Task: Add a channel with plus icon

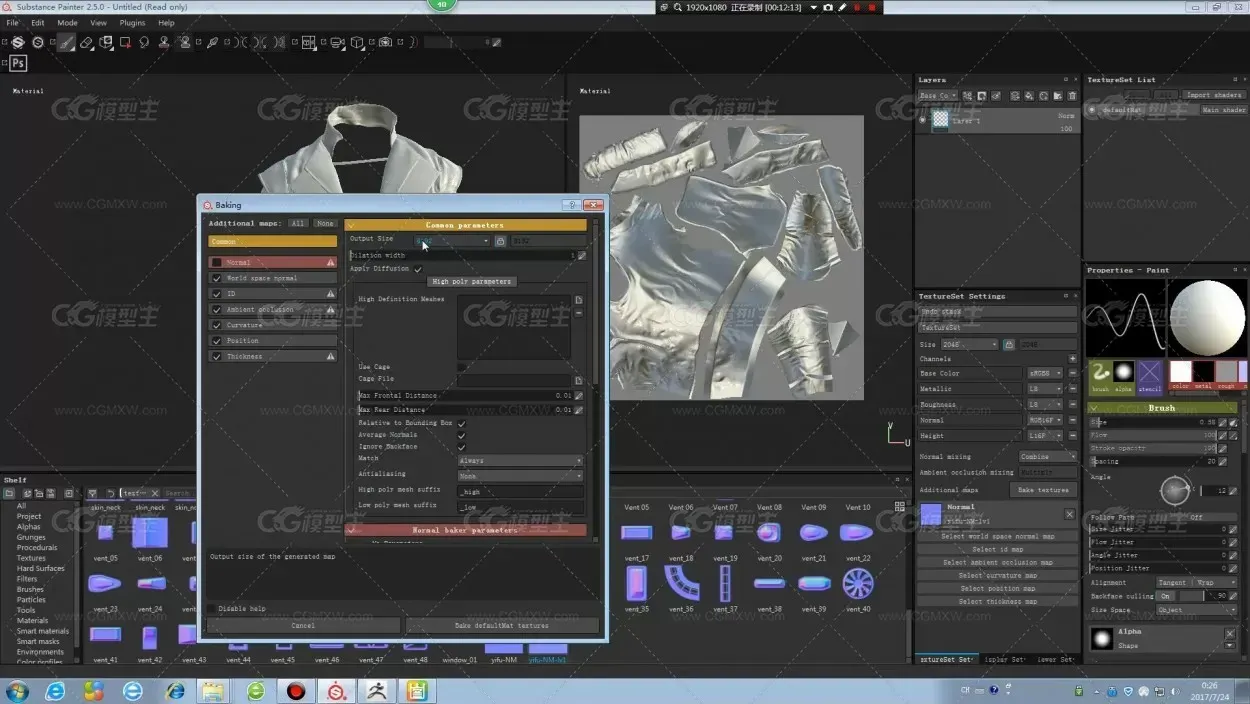Action: [1072, 359]
